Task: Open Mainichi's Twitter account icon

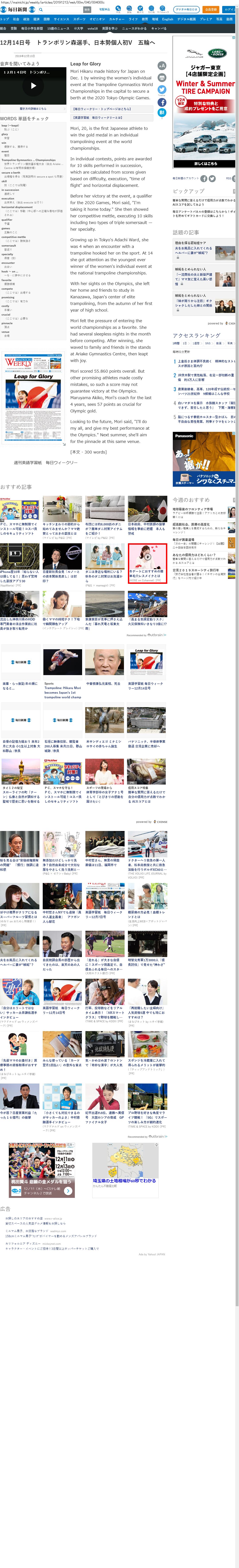Action: 212,178
